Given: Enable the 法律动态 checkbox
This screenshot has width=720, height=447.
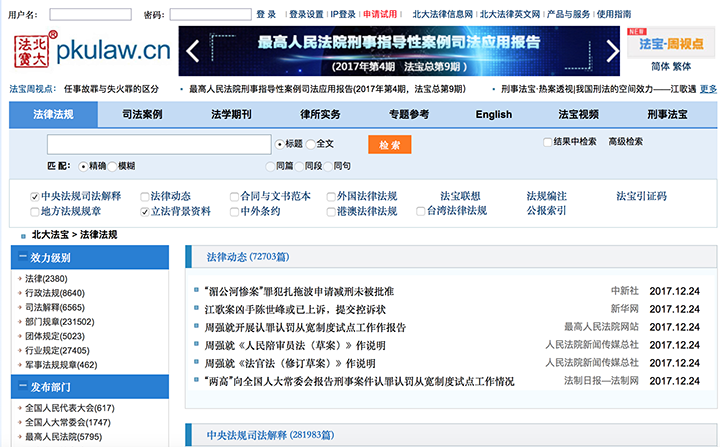Looking at the screenshot, I should [x=146, y=196].
